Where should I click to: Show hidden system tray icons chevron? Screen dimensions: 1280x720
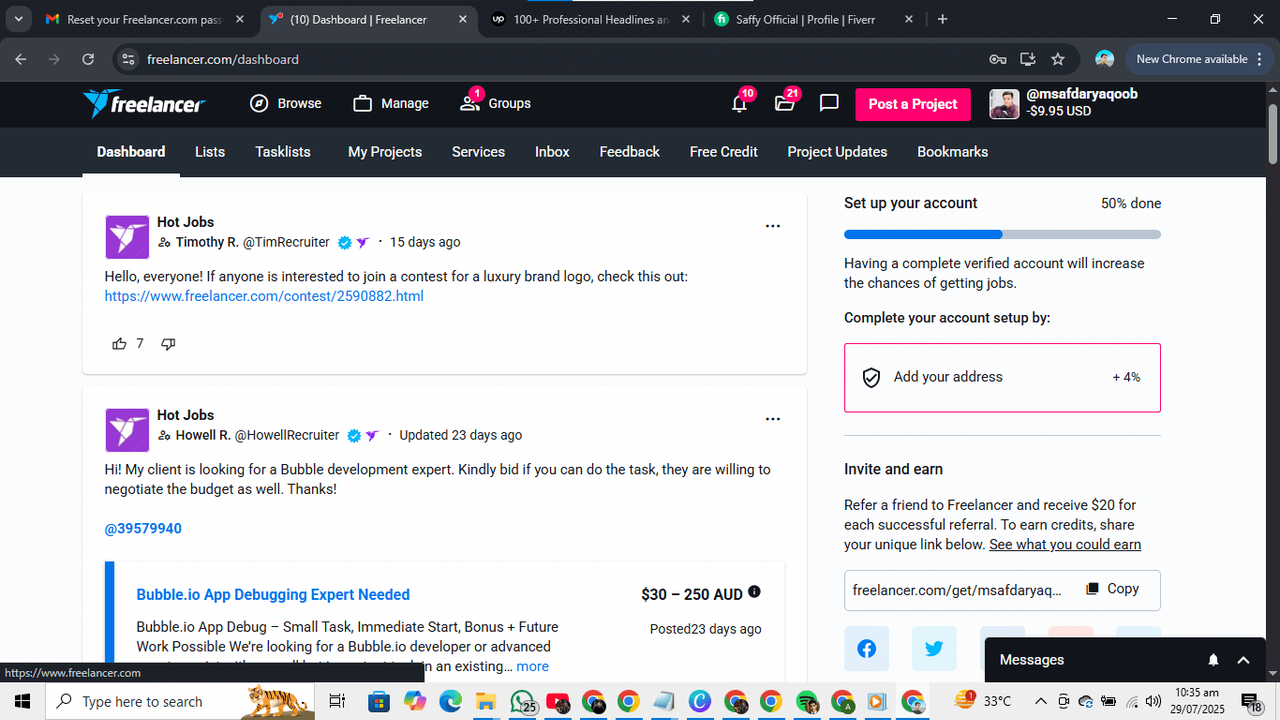(x=1040, y=701)
